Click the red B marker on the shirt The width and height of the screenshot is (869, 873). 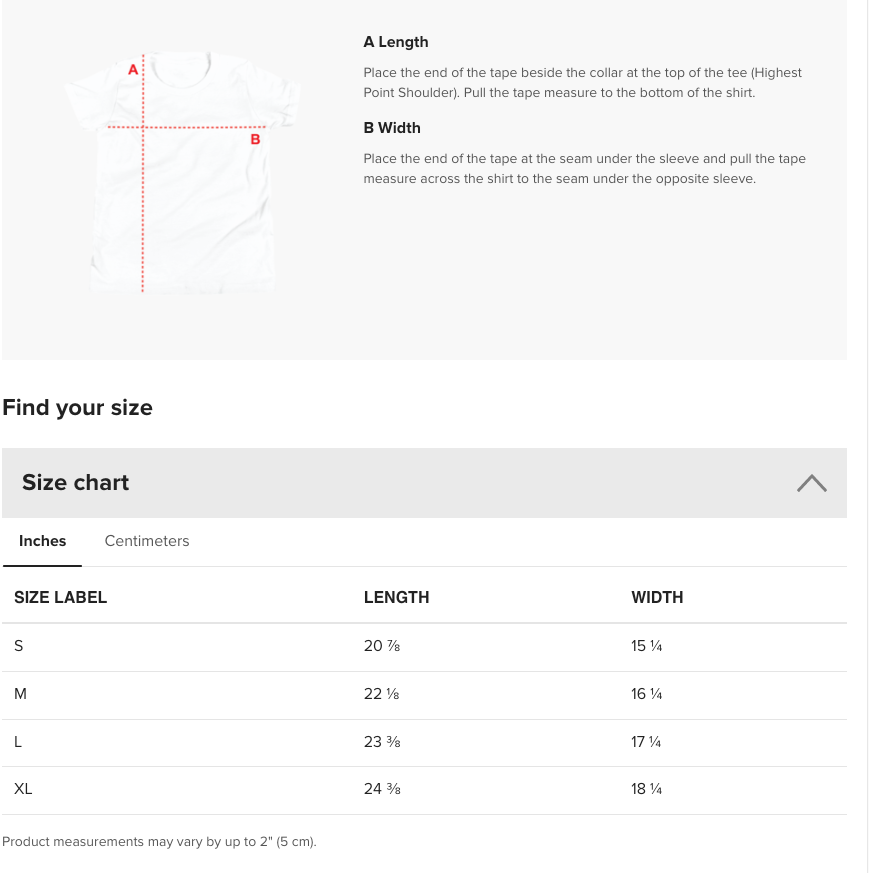[255, 139]
